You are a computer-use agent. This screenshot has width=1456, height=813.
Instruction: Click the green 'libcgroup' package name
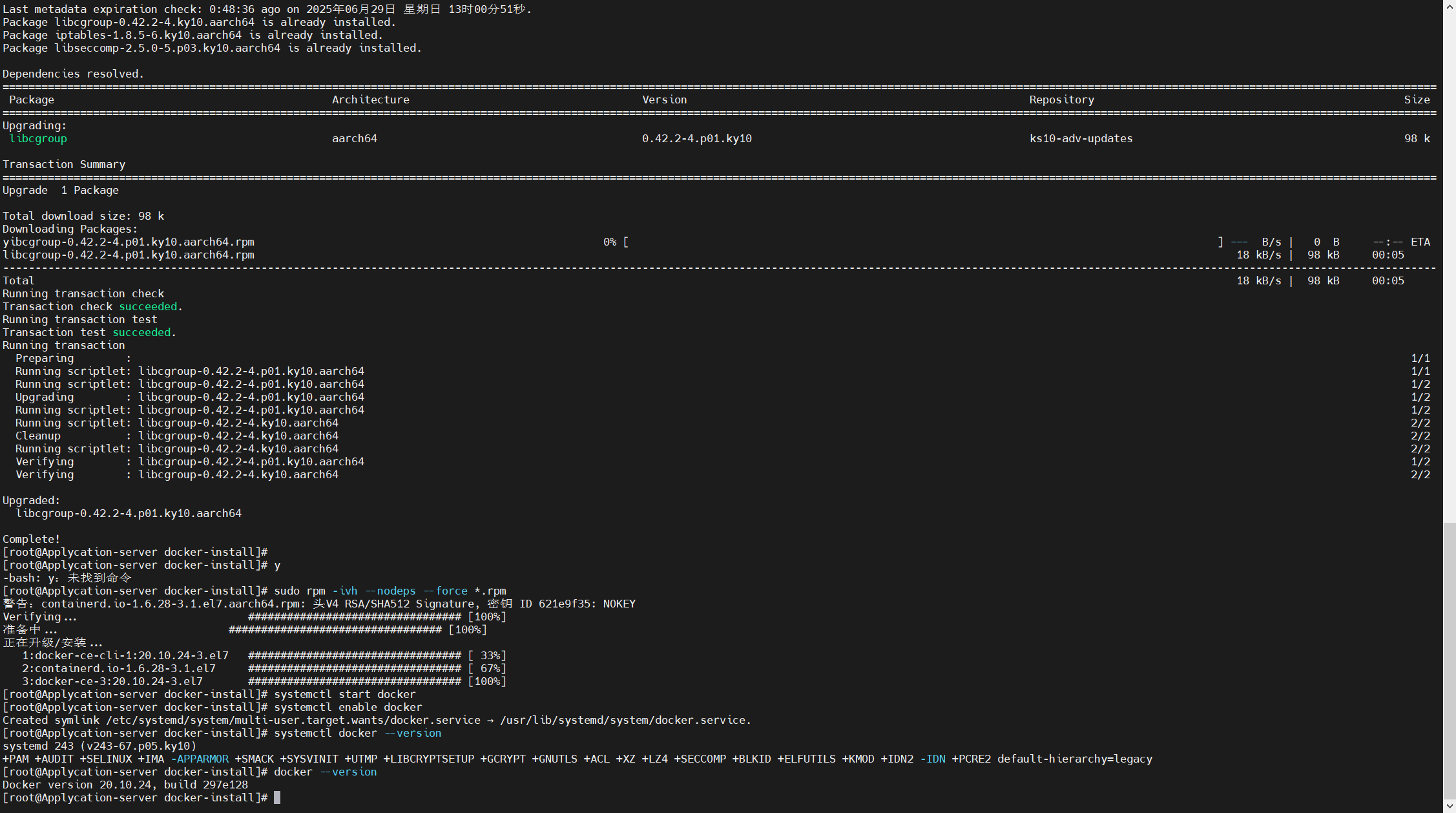click(38, 138)
